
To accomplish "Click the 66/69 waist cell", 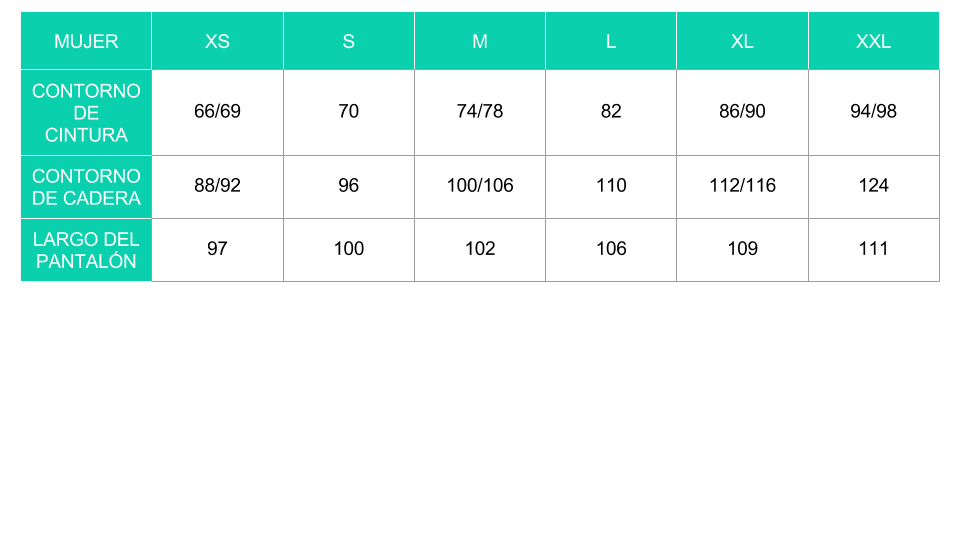I will [217, 113].
